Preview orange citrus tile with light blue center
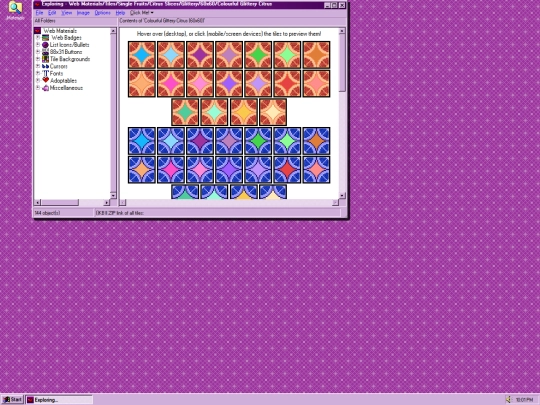 point(171,55)
